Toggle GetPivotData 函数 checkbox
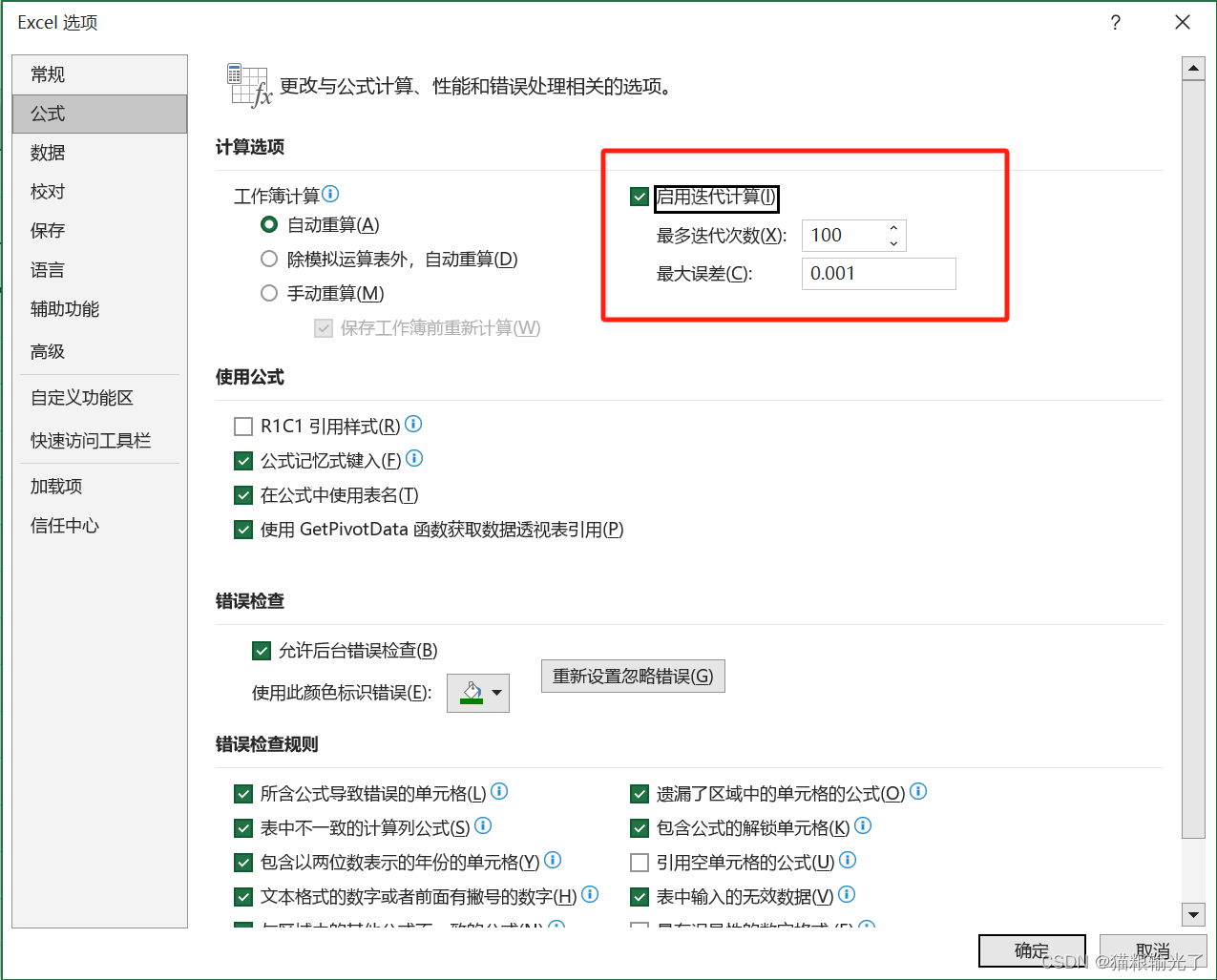Viewport: 1217px width, 980px height. [x=243, y=530]
